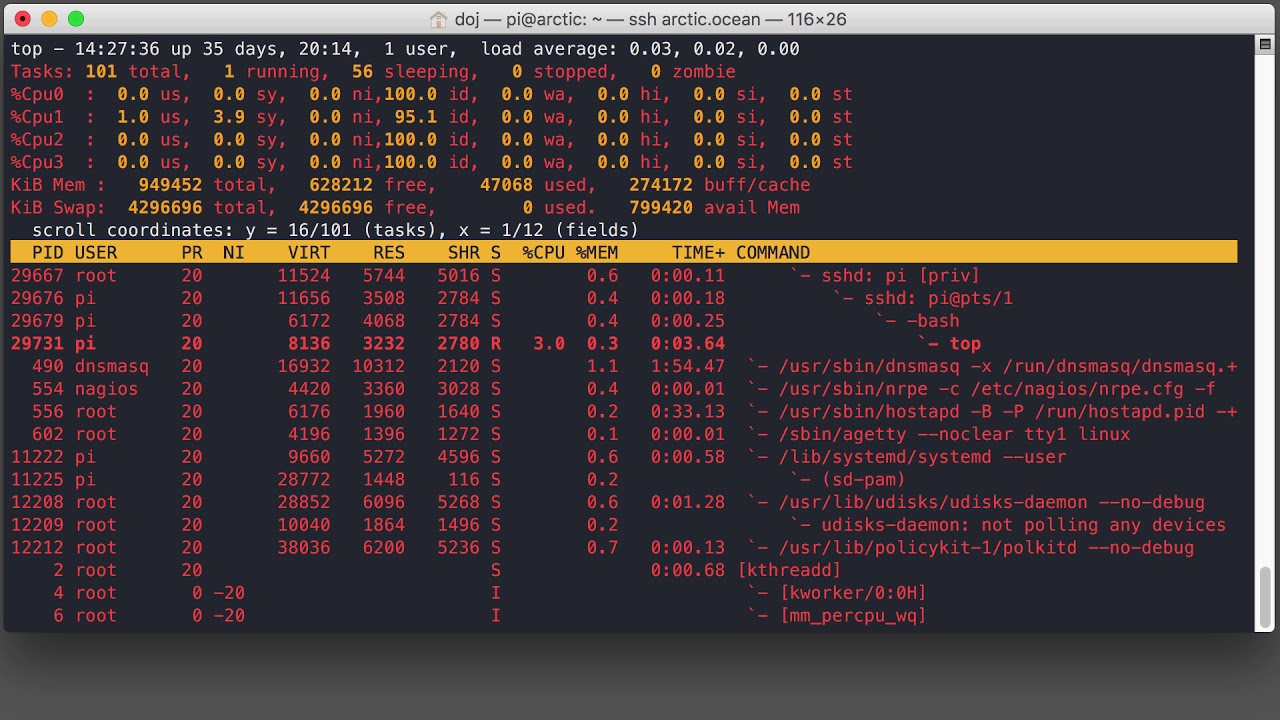
Task: Click PID 29731 in the running row
Action: point(37,344)
